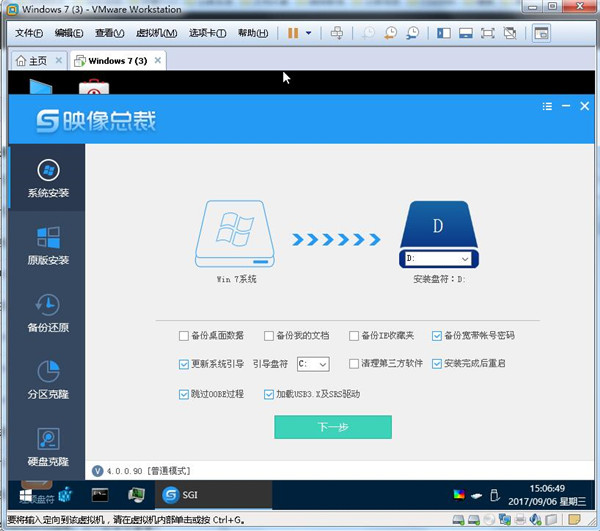Viewport: 600px width, 531px height.
Task: Click the taskbar clock display
Action: [x=547, y=495]
